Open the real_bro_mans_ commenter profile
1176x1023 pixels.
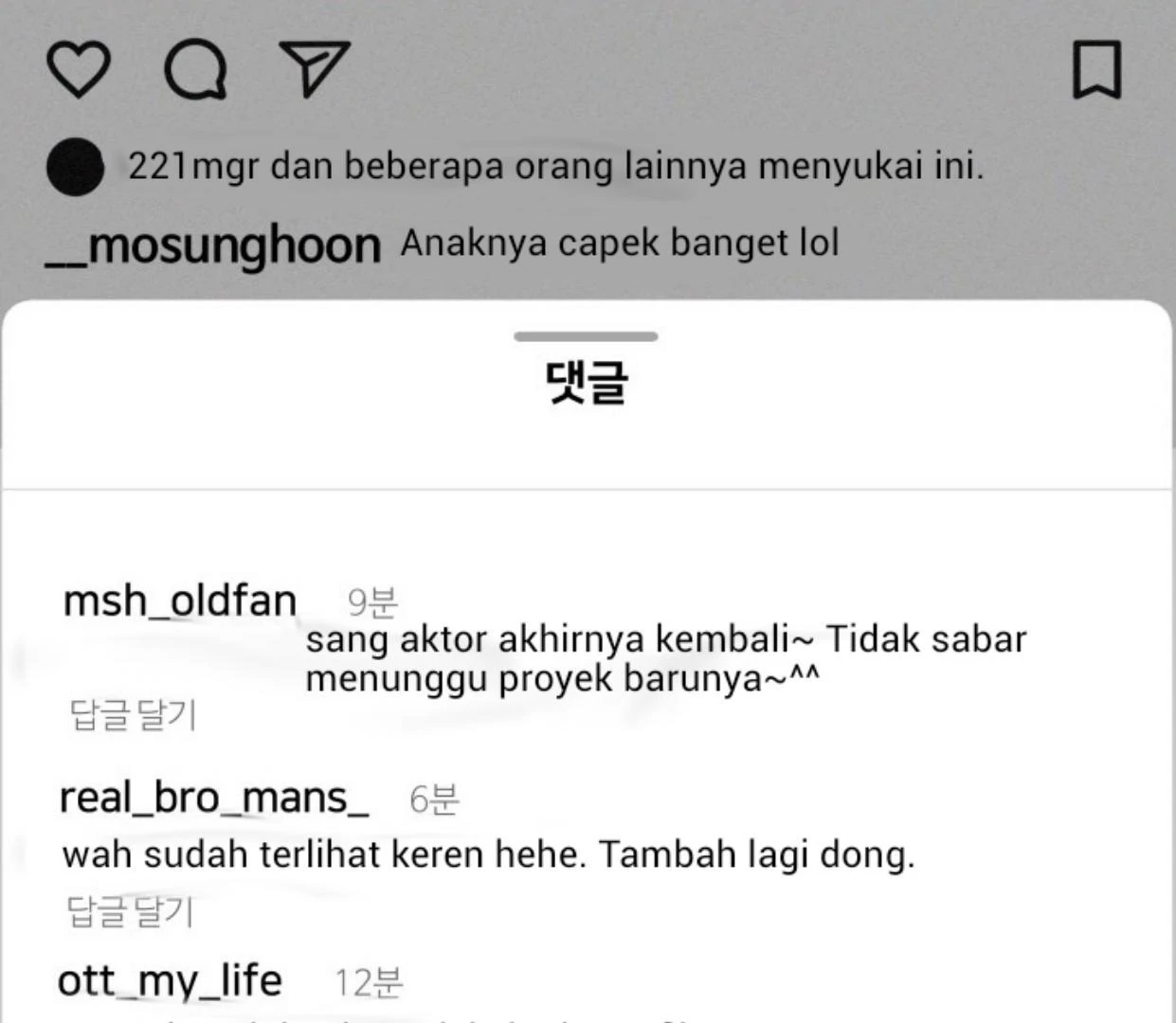click(214, 798)
